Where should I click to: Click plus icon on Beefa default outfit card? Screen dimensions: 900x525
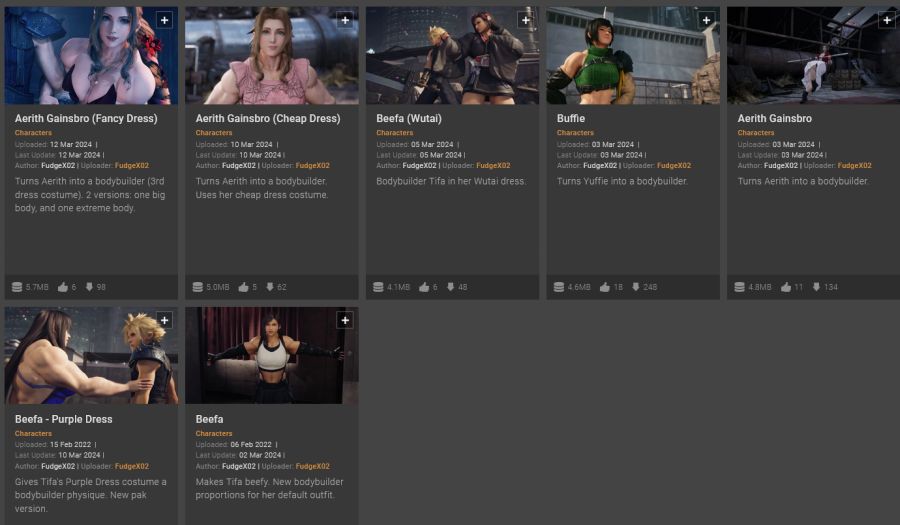[345, 320]
